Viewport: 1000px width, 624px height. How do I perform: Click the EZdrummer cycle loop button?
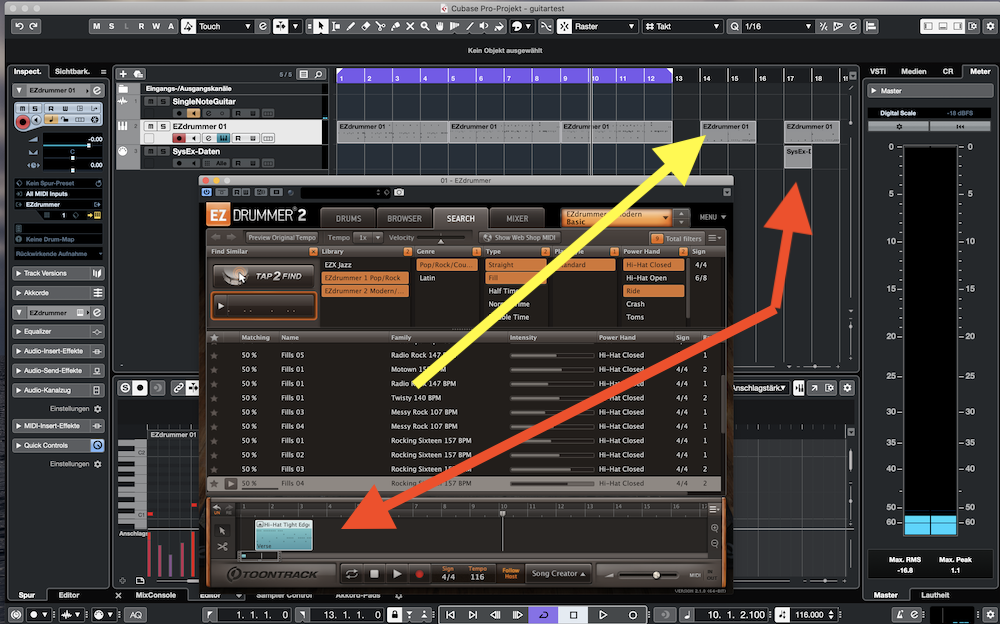tap(351, 574)
